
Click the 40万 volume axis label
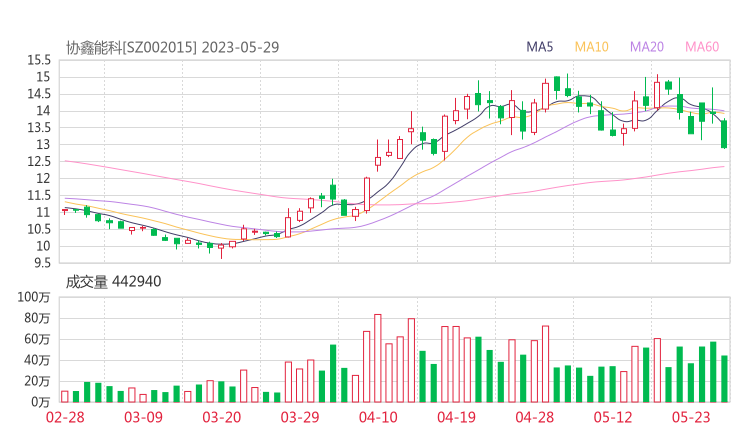click(37, 361)
